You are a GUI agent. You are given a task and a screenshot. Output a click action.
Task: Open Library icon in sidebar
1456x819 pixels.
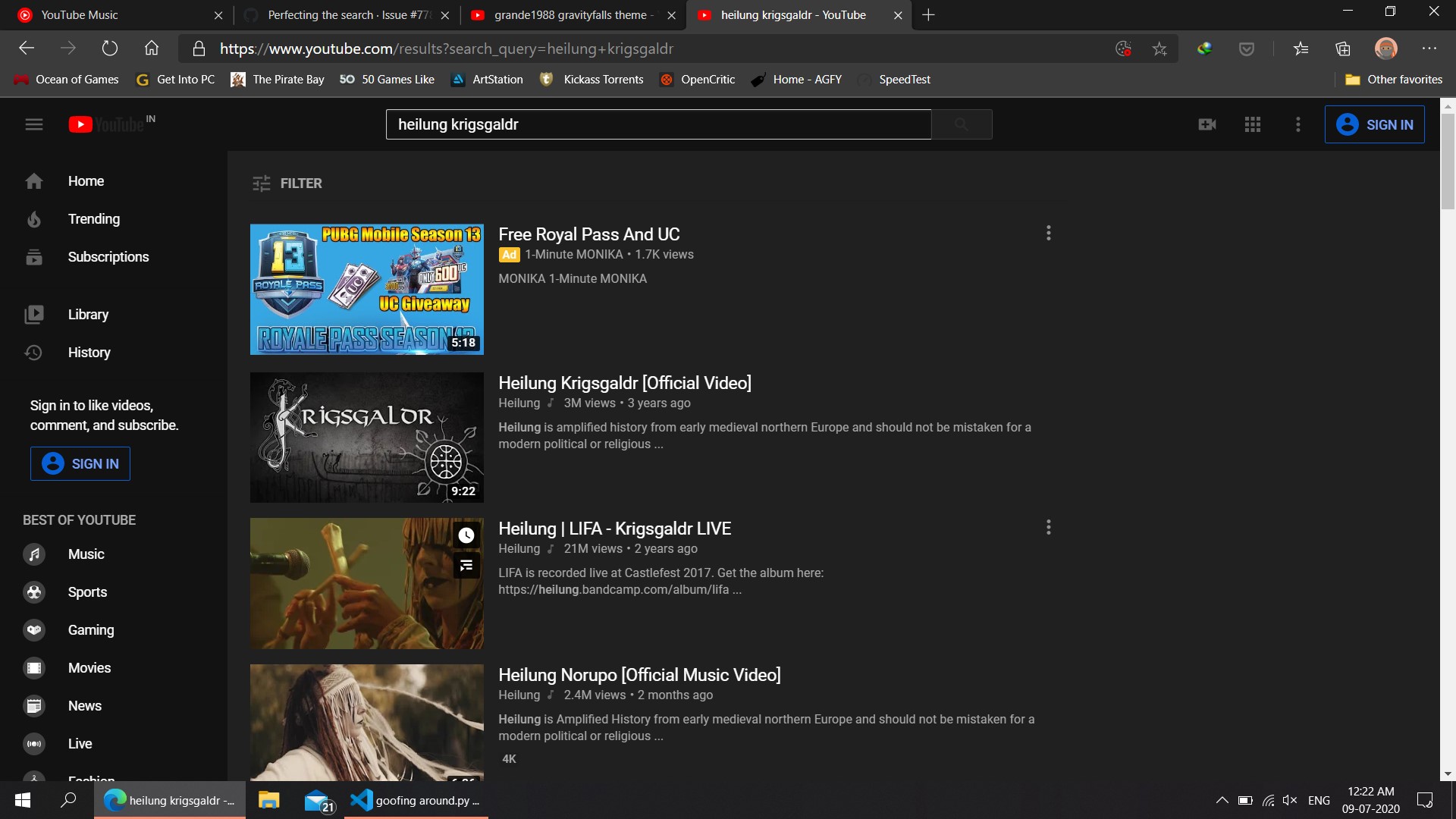(x=34, y=315)
